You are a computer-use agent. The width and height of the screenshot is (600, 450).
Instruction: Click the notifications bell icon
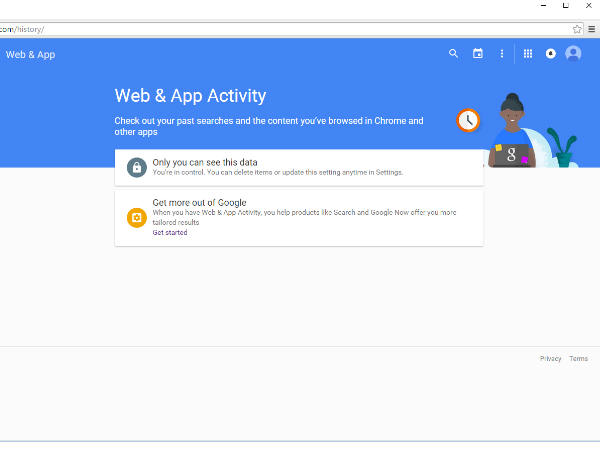pyautogui.click(x=550, y=54)
